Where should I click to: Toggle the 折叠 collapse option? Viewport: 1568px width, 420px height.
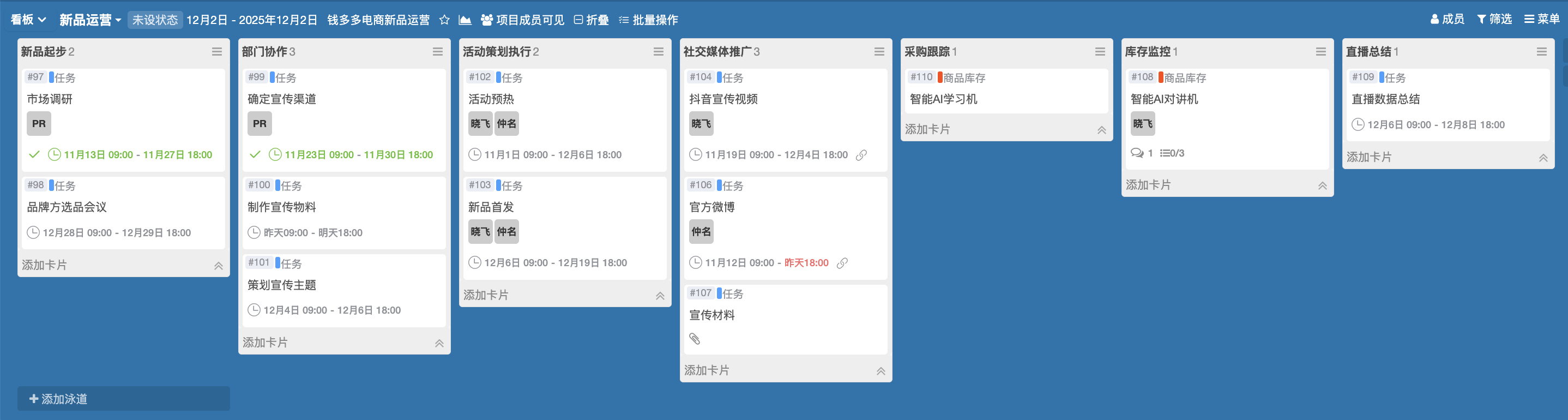591,20
